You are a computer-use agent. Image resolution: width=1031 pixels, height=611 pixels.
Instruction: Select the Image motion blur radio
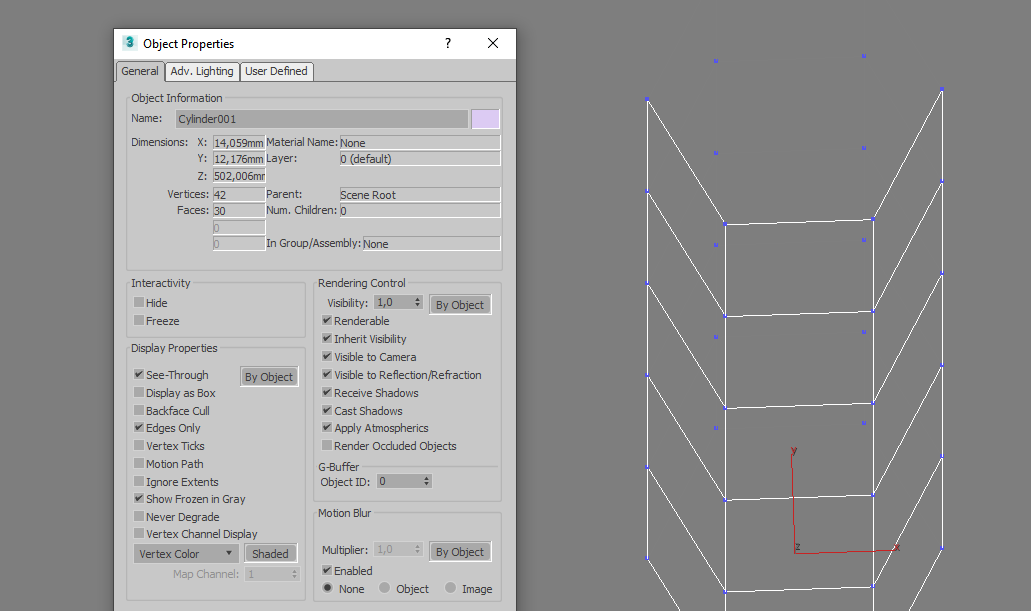pyautogui.click(x=450, y=588)
